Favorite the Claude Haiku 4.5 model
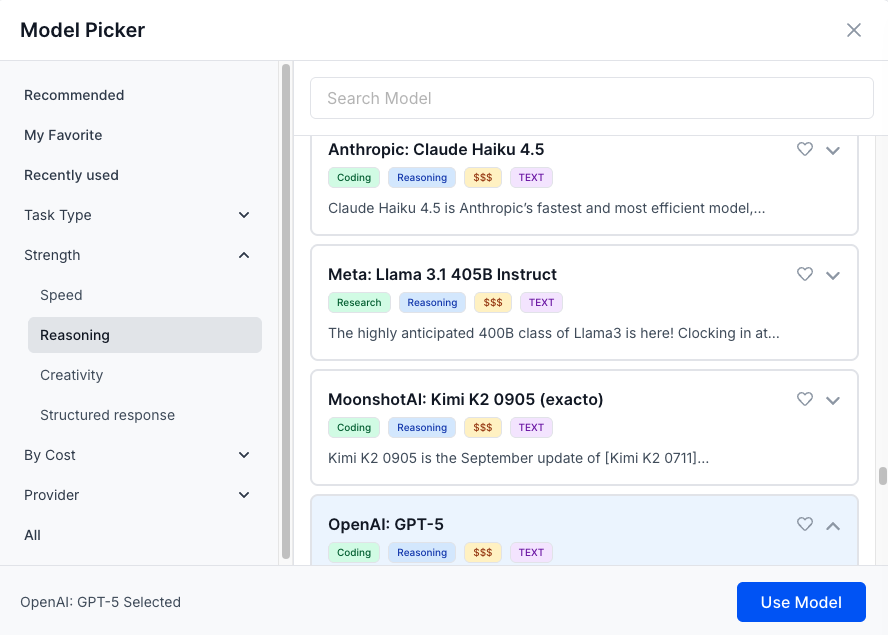 [805, 149]
